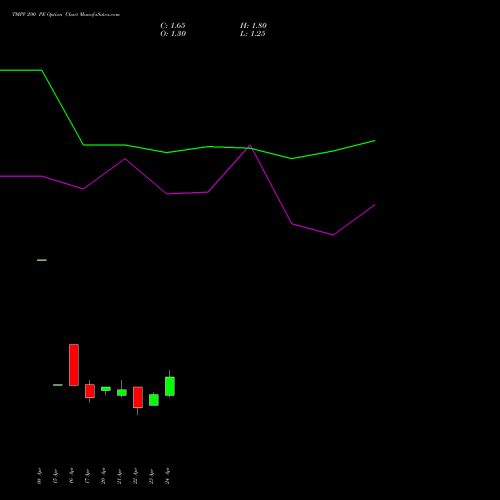Select the small green candle for 20 Apr
This screenshot has width=500, height=500.
point(106,389)
